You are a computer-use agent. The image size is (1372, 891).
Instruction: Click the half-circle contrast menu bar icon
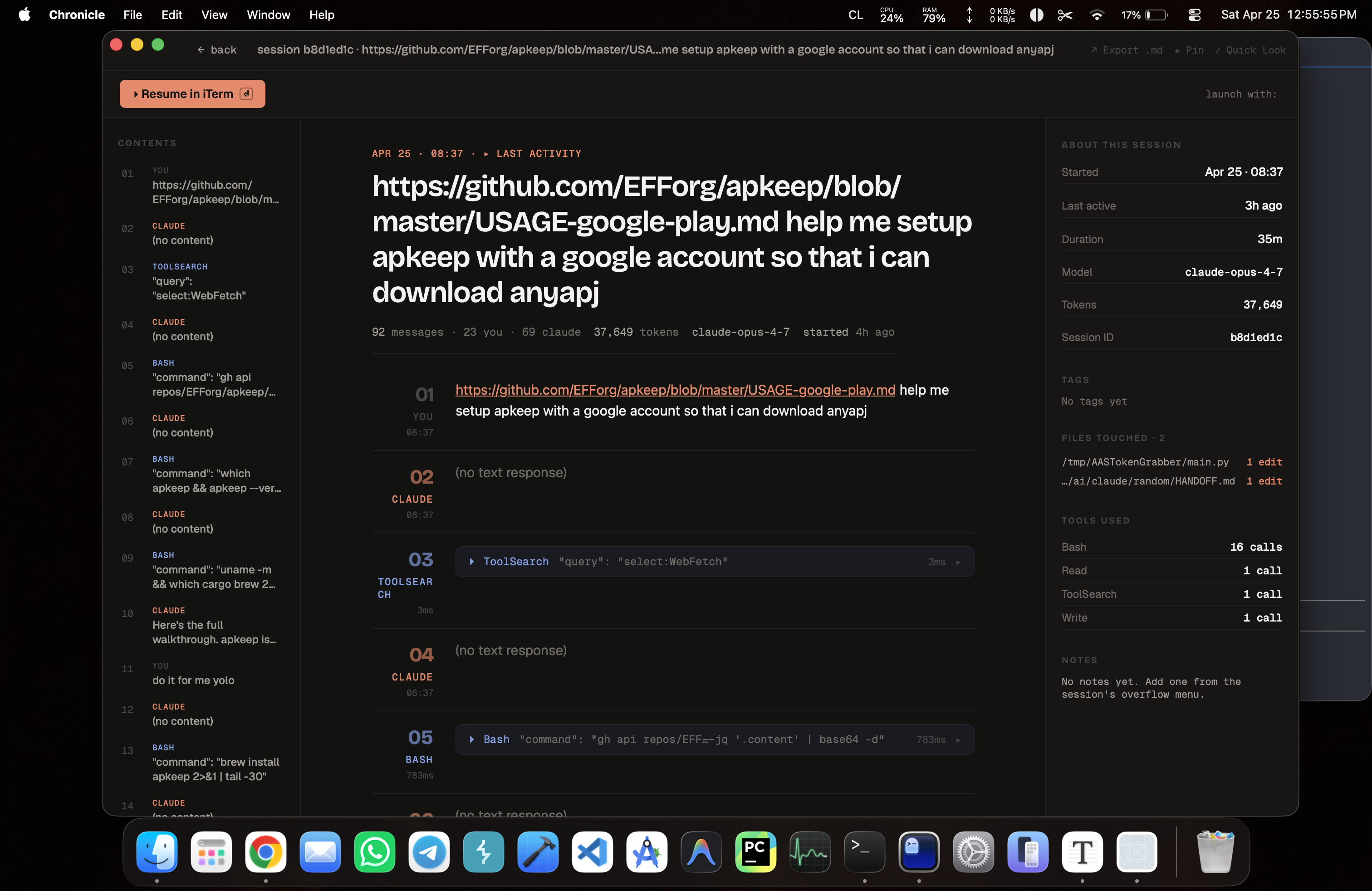click(x=1036, y=15)
